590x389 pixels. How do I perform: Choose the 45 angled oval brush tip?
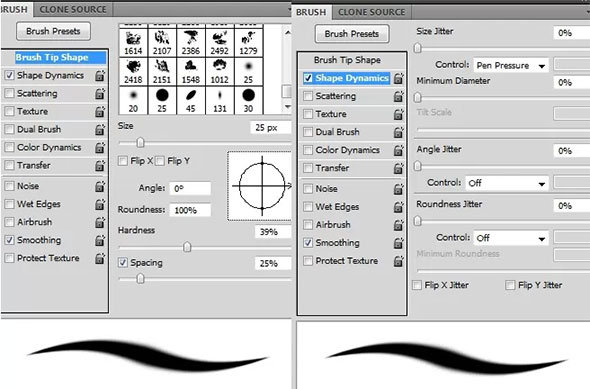pos(191,100)
